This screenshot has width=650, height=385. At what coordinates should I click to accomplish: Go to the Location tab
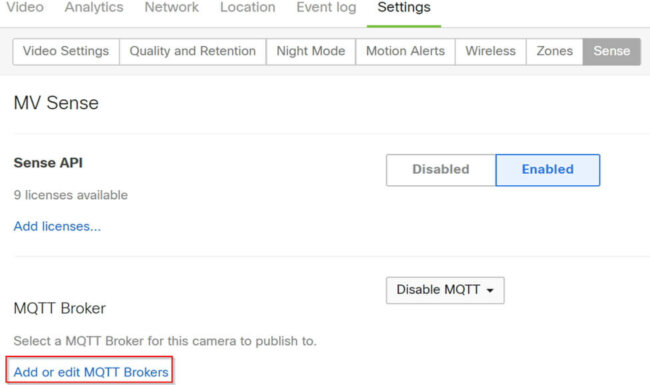coord(247,7)
